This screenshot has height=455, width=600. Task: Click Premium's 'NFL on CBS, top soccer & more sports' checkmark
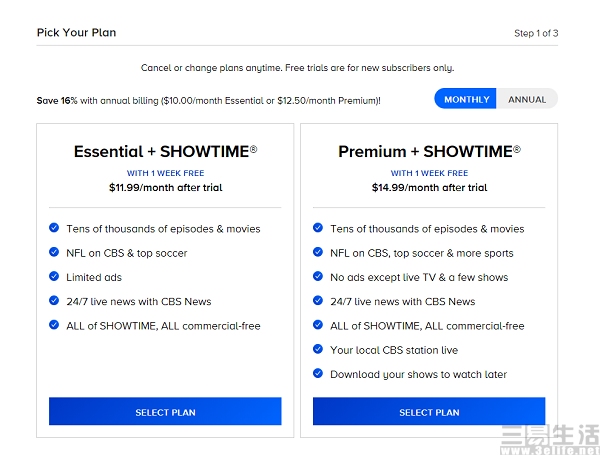click(318, 252)
